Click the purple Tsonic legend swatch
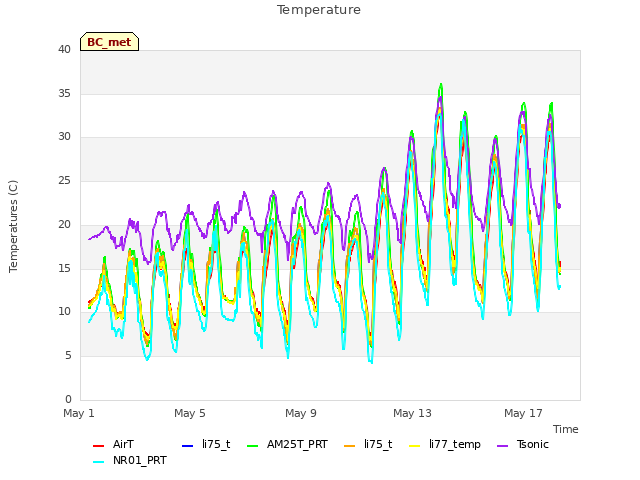640x480 pixels. [503, 445]
